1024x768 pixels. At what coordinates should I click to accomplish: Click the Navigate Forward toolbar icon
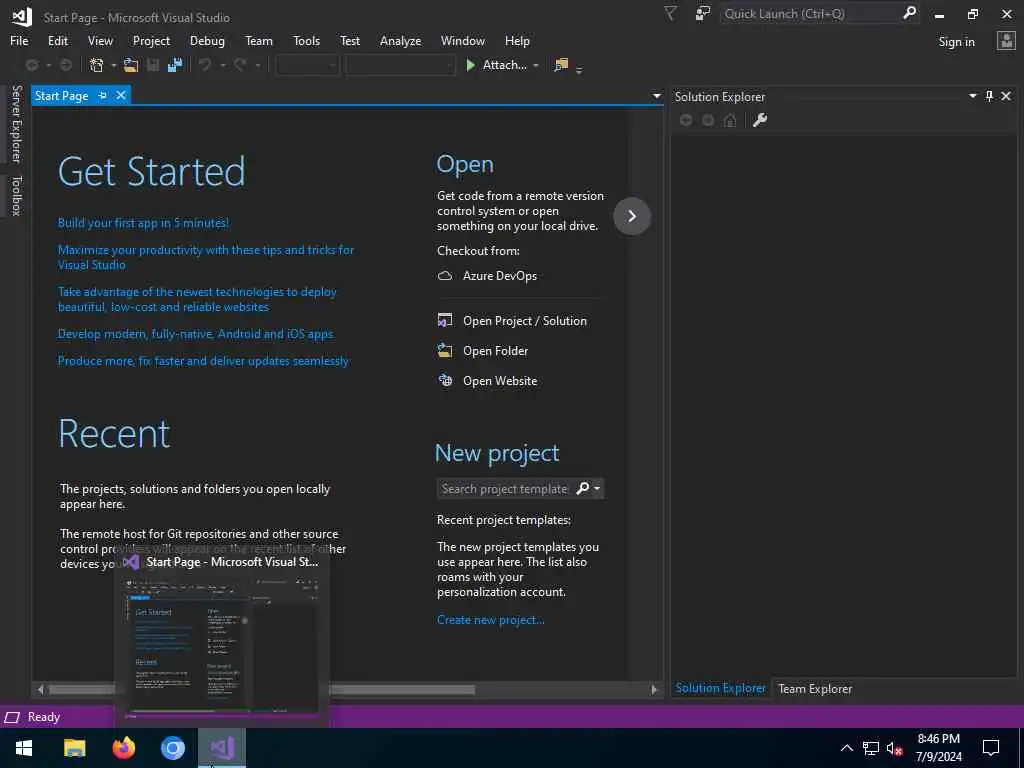coord(65,65)
